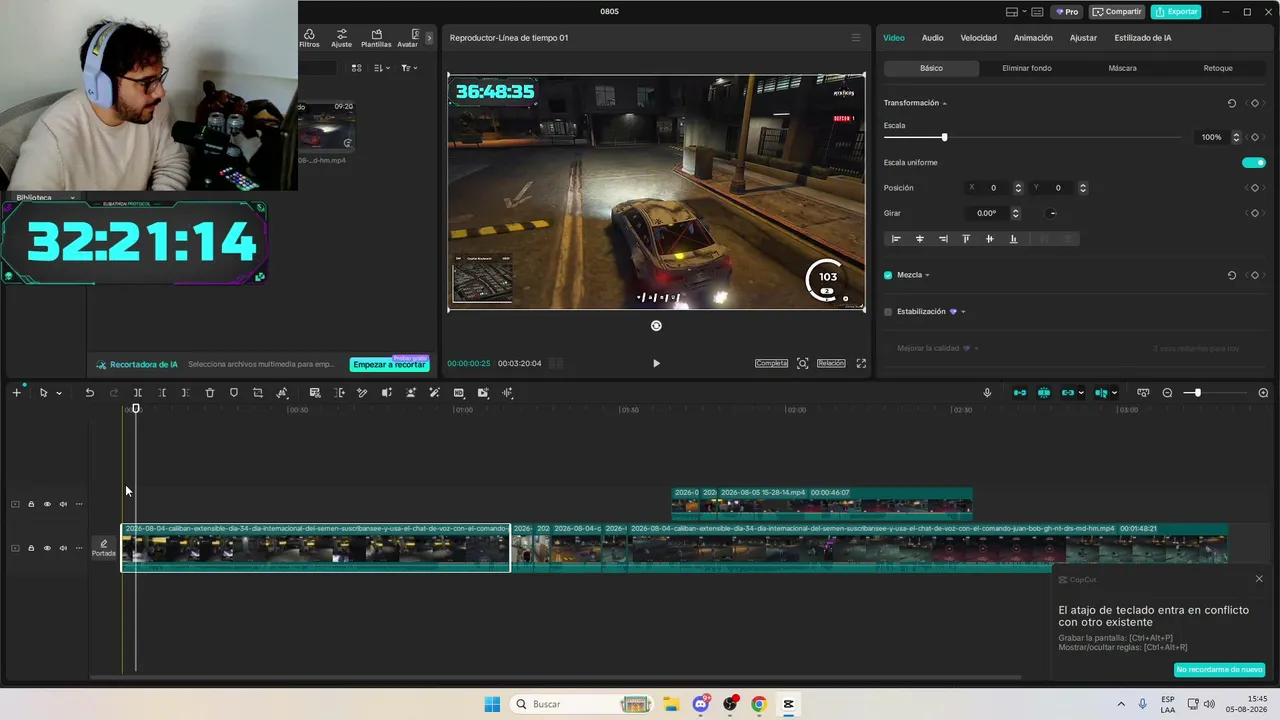Reset the Transformación settings
This screenshot has width=1280, height=720.
click(1232, 103)
